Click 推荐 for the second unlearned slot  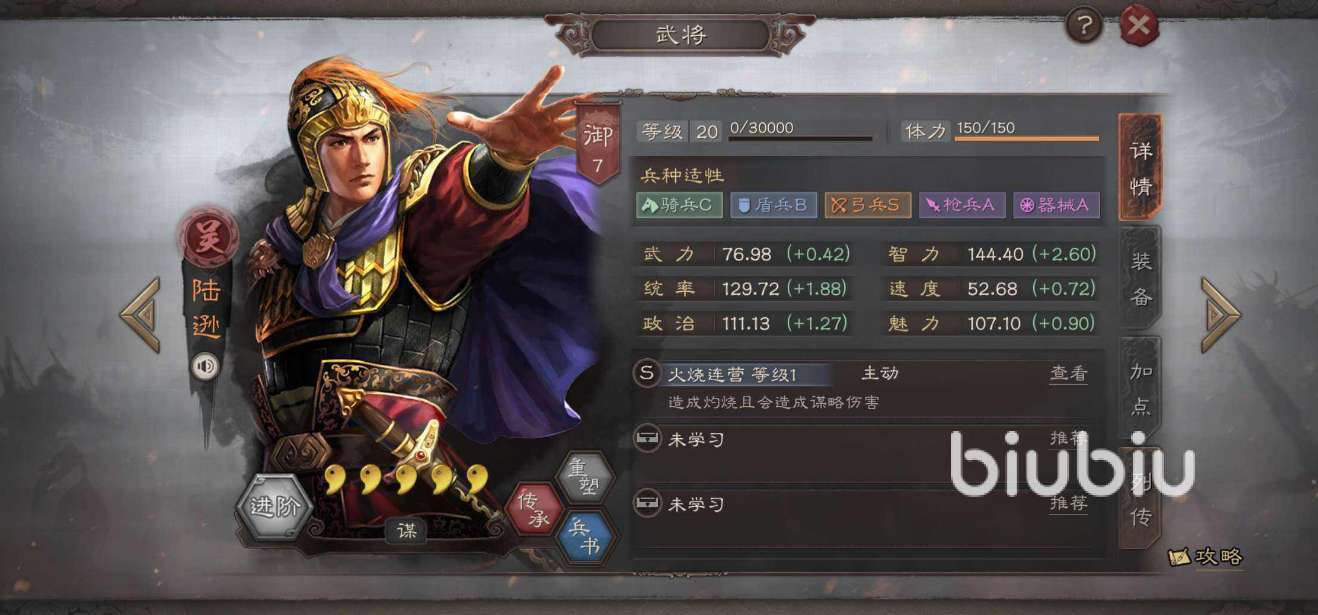(1068, 503)
